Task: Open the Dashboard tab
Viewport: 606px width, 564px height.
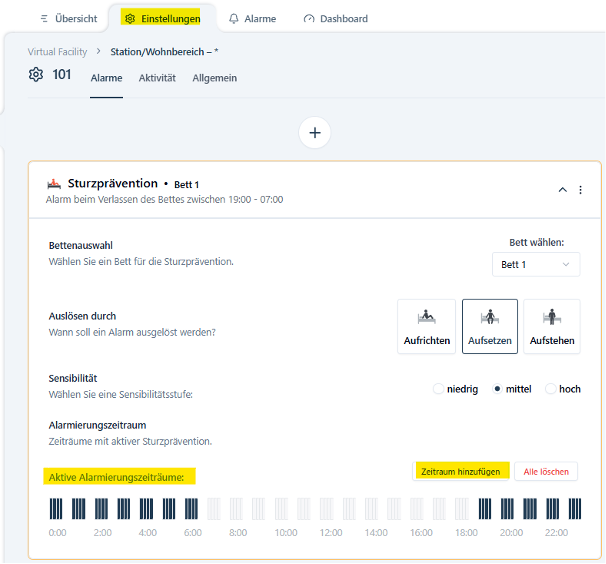Action: point(335,19)
